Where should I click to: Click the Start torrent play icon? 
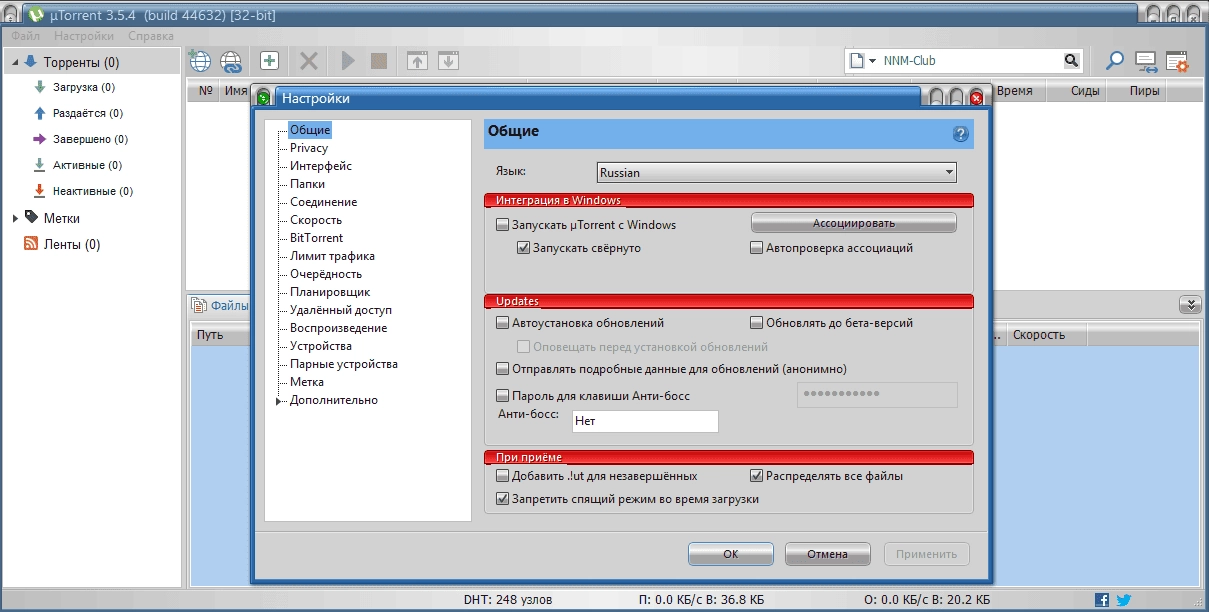[x=348, y=61]
